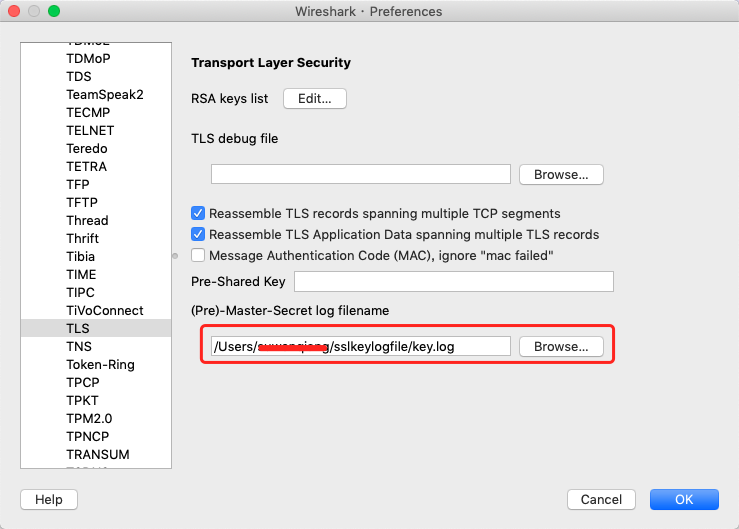Open TFTP protocol preferences
This screenshot has height=529, width=739.
point(96,202)
